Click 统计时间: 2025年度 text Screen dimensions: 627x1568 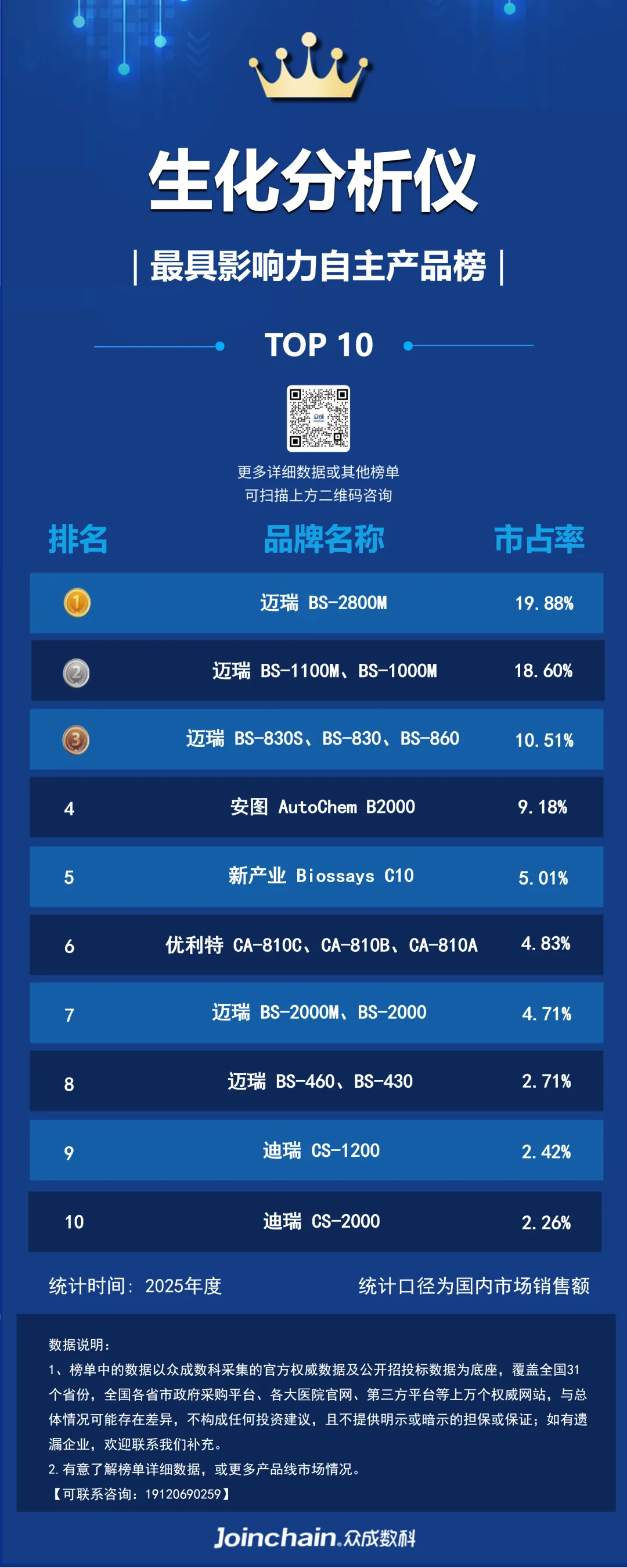[x=135, y=1286]
